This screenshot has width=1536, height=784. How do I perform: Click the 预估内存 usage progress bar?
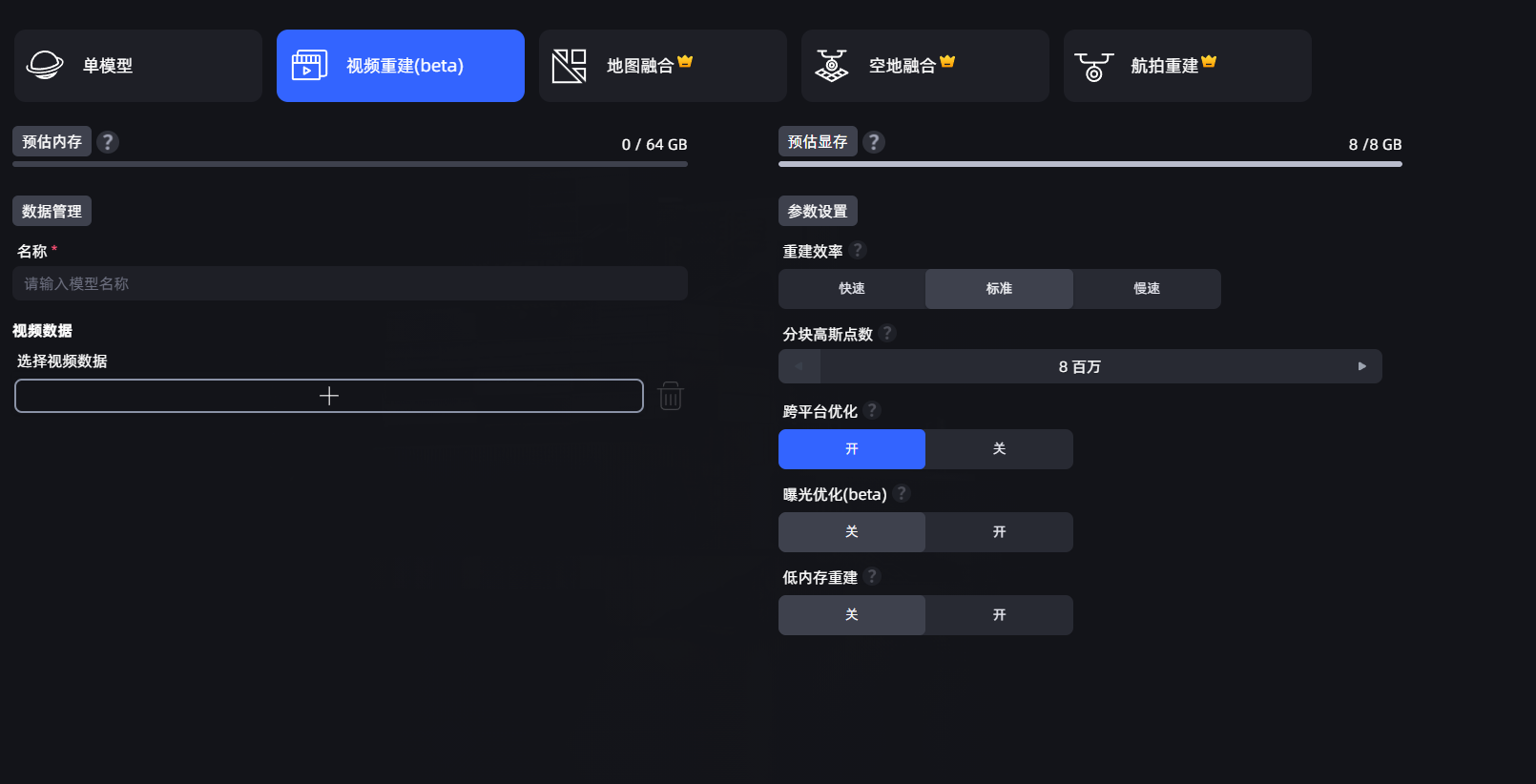(350, 164)
